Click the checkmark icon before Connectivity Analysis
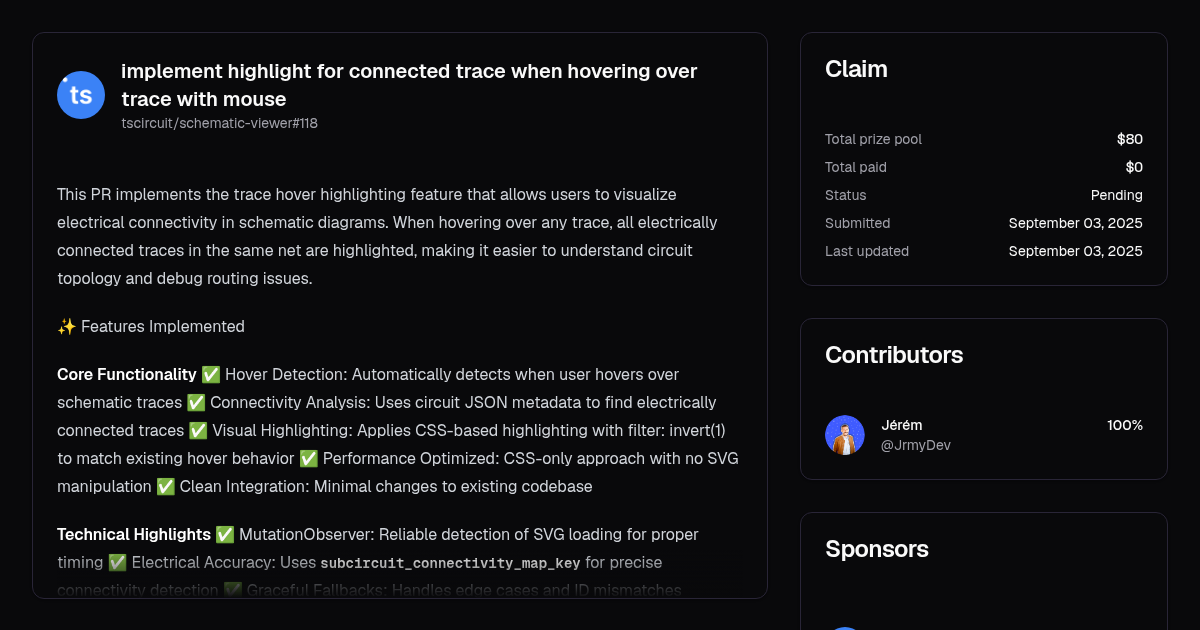The width and height of the screenshot is (1200, 630). 196,402
